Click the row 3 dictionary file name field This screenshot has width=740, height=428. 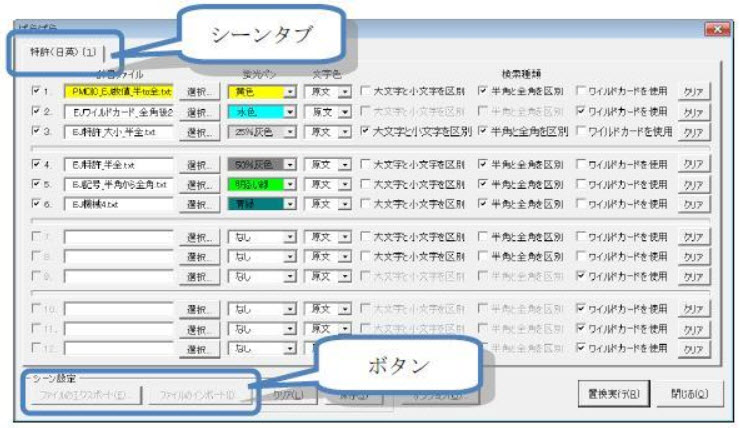coord(118,131)
